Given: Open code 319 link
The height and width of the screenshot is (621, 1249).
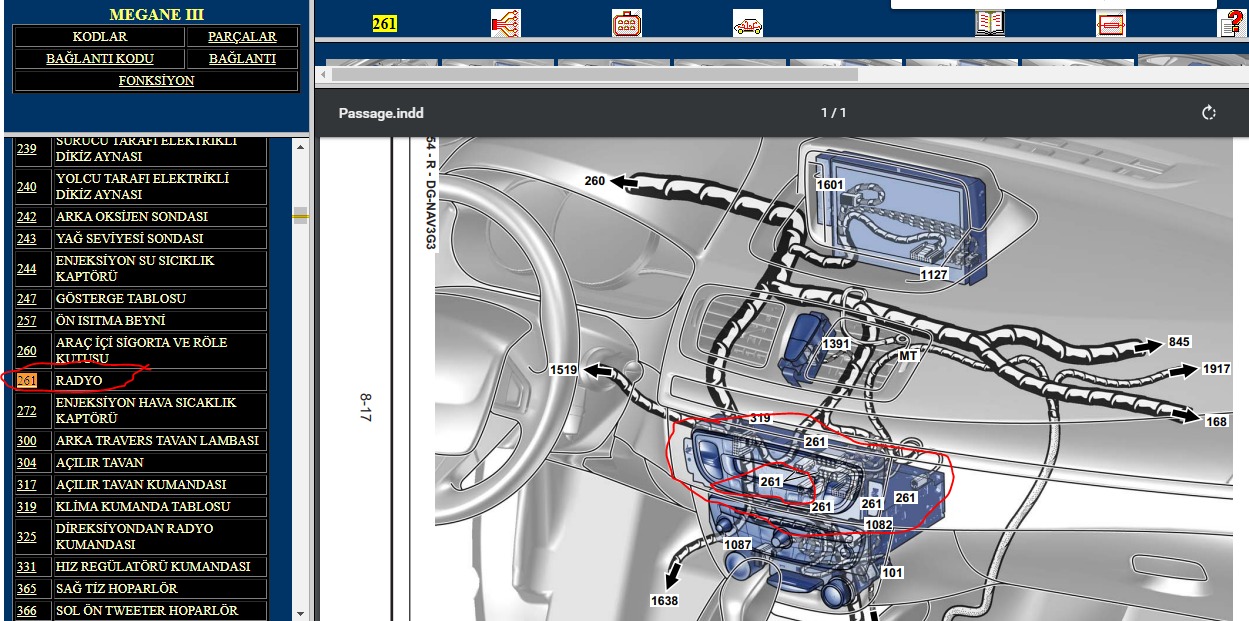Looking at the screenshot, I should point(27,507).
